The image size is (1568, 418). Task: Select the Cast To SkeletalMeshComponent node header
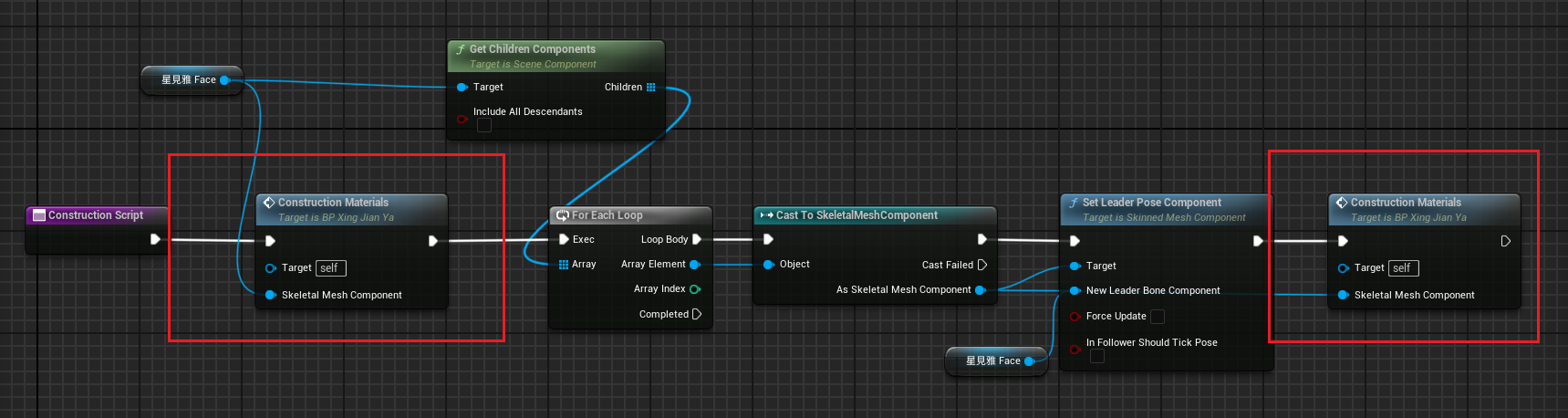[857, 215]
